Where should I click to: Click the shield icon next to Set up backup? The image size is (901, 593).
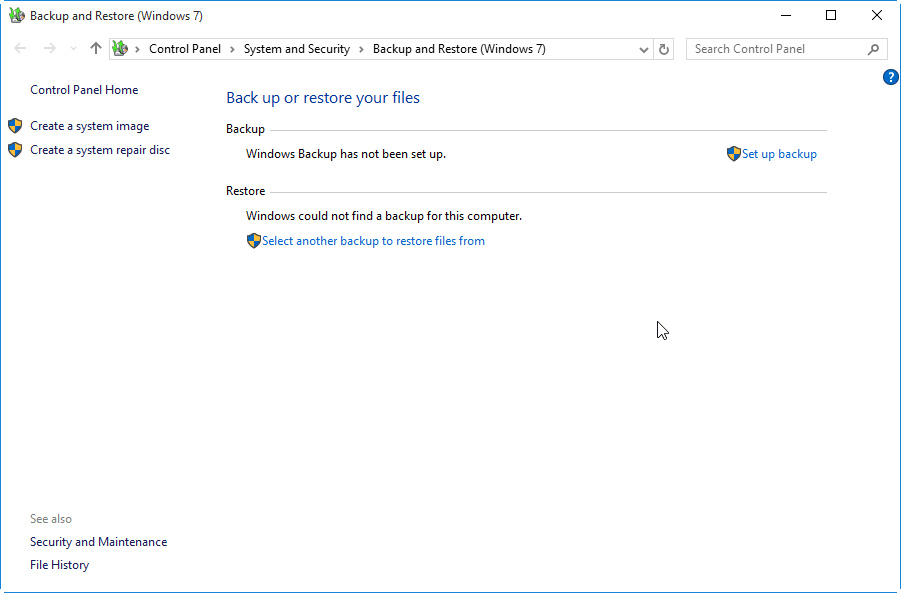[x=734, y=154]
